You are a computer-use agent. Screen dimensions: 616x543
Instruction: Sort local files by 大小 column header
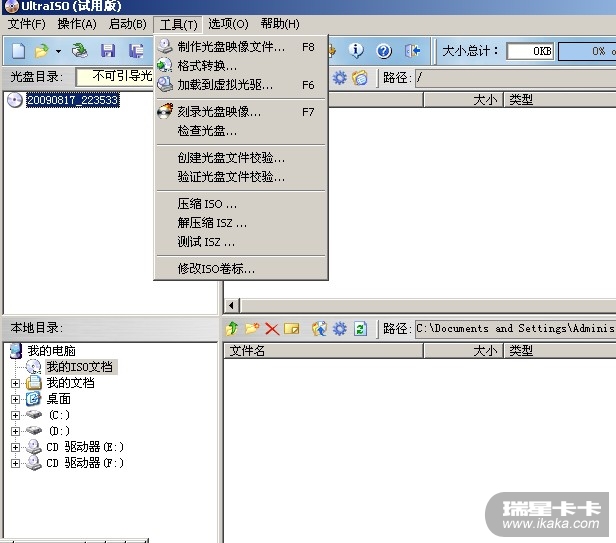coord(464,351)
